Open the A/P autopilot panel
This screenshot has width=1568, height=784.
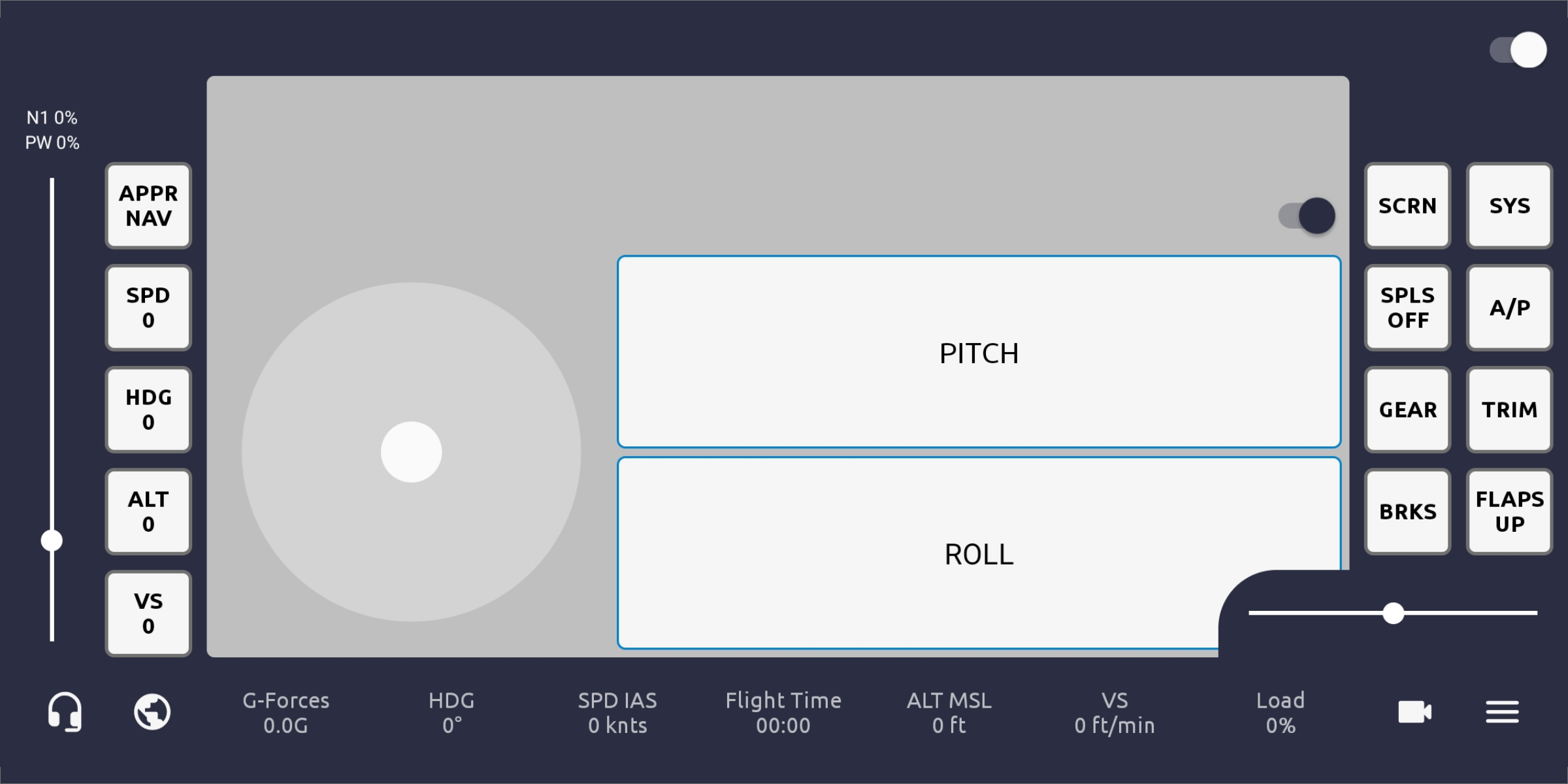pos(1509,308)
